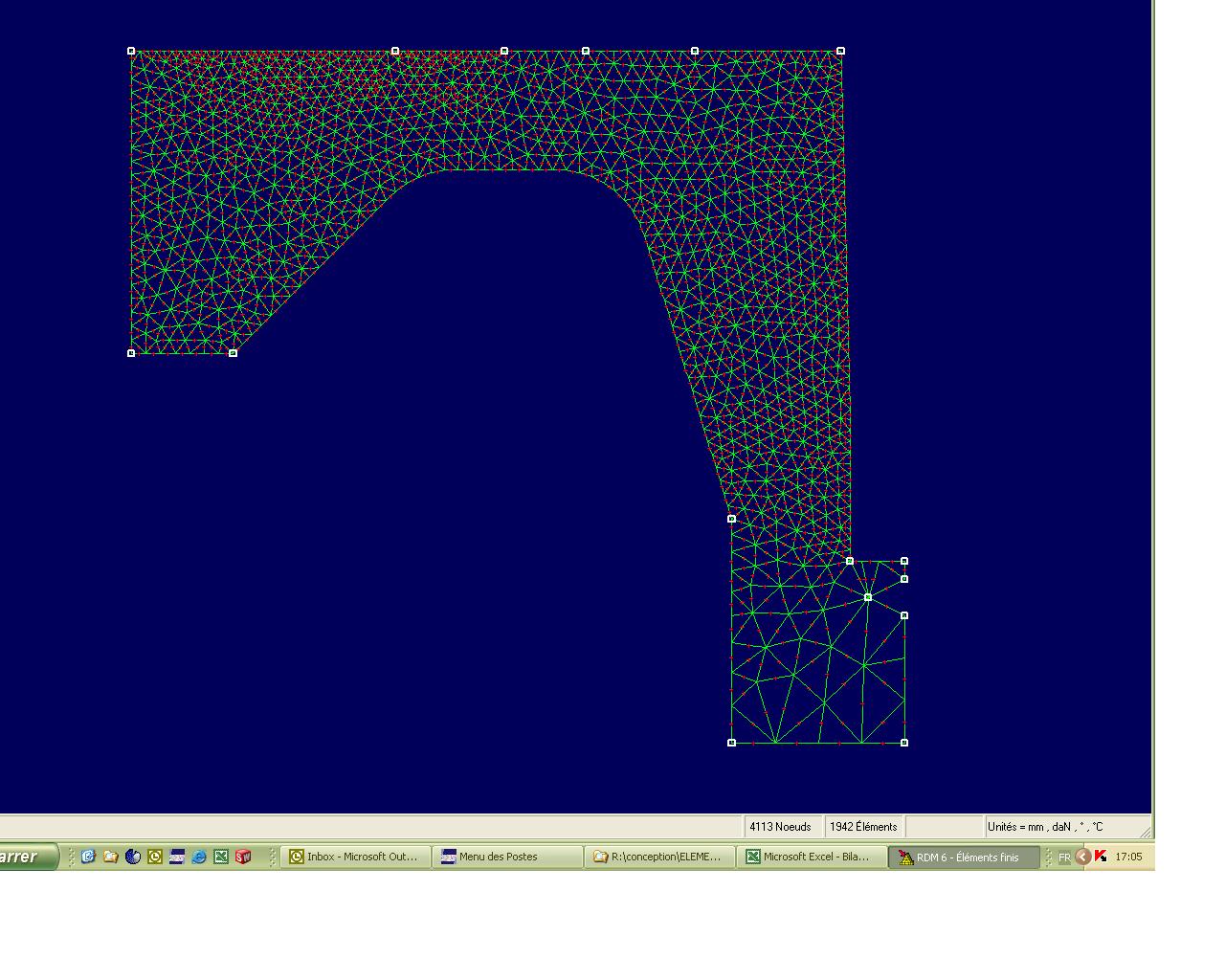Click the RDM 6 warning icon on its taskbar button
The image size is (1225, 980).
coord(905,857)
